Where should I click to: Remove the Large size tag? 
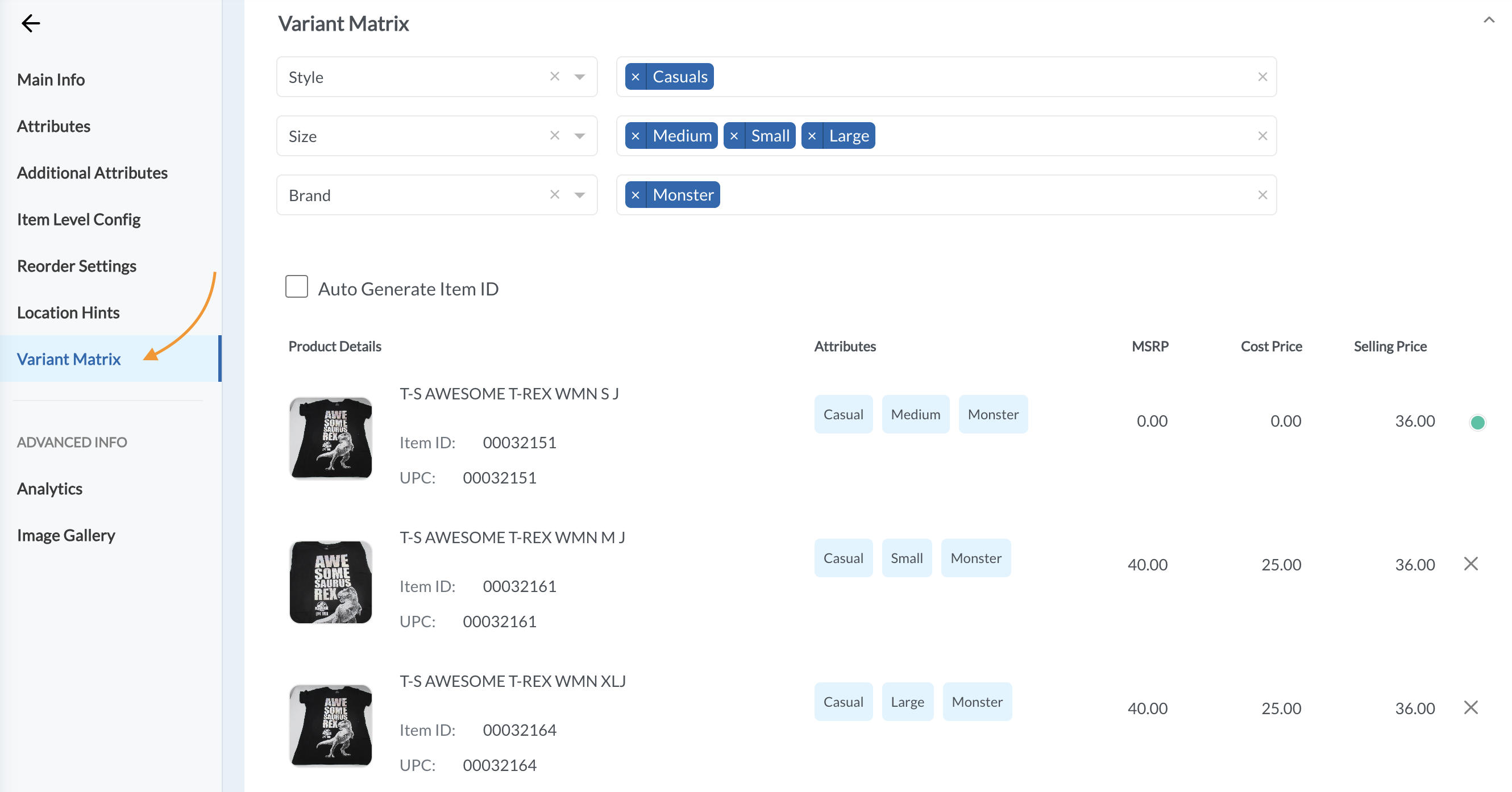(x=812, y=136)
